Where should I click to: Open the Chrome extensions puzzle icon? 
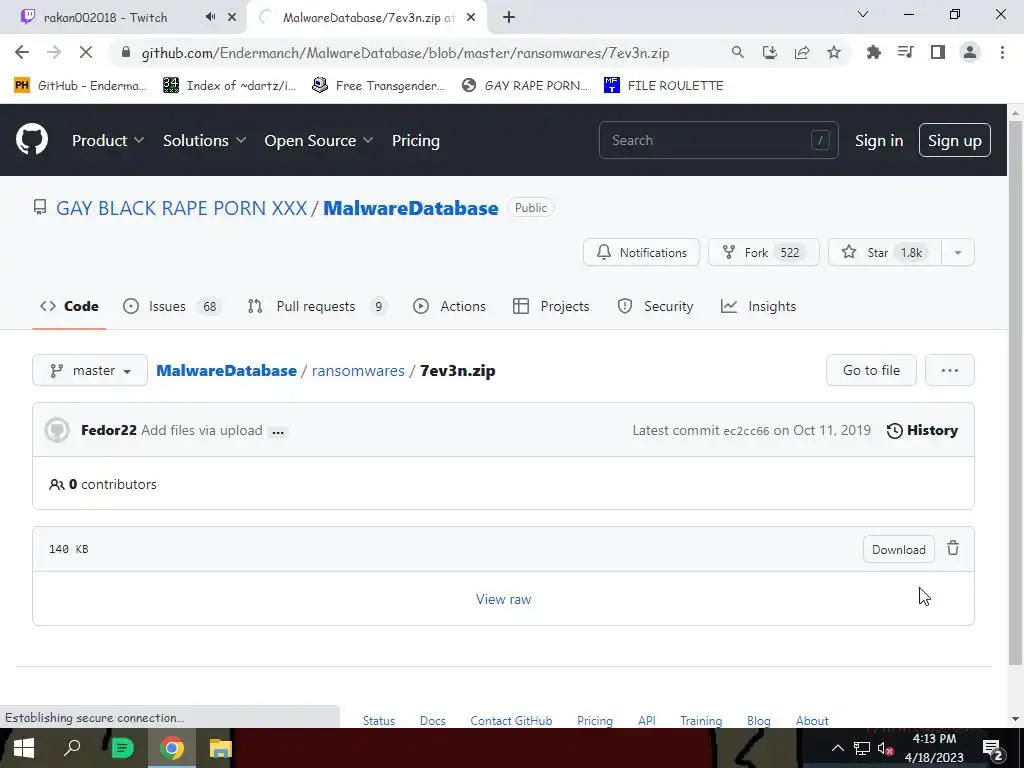pyautogui.click(x=873, y=53)
